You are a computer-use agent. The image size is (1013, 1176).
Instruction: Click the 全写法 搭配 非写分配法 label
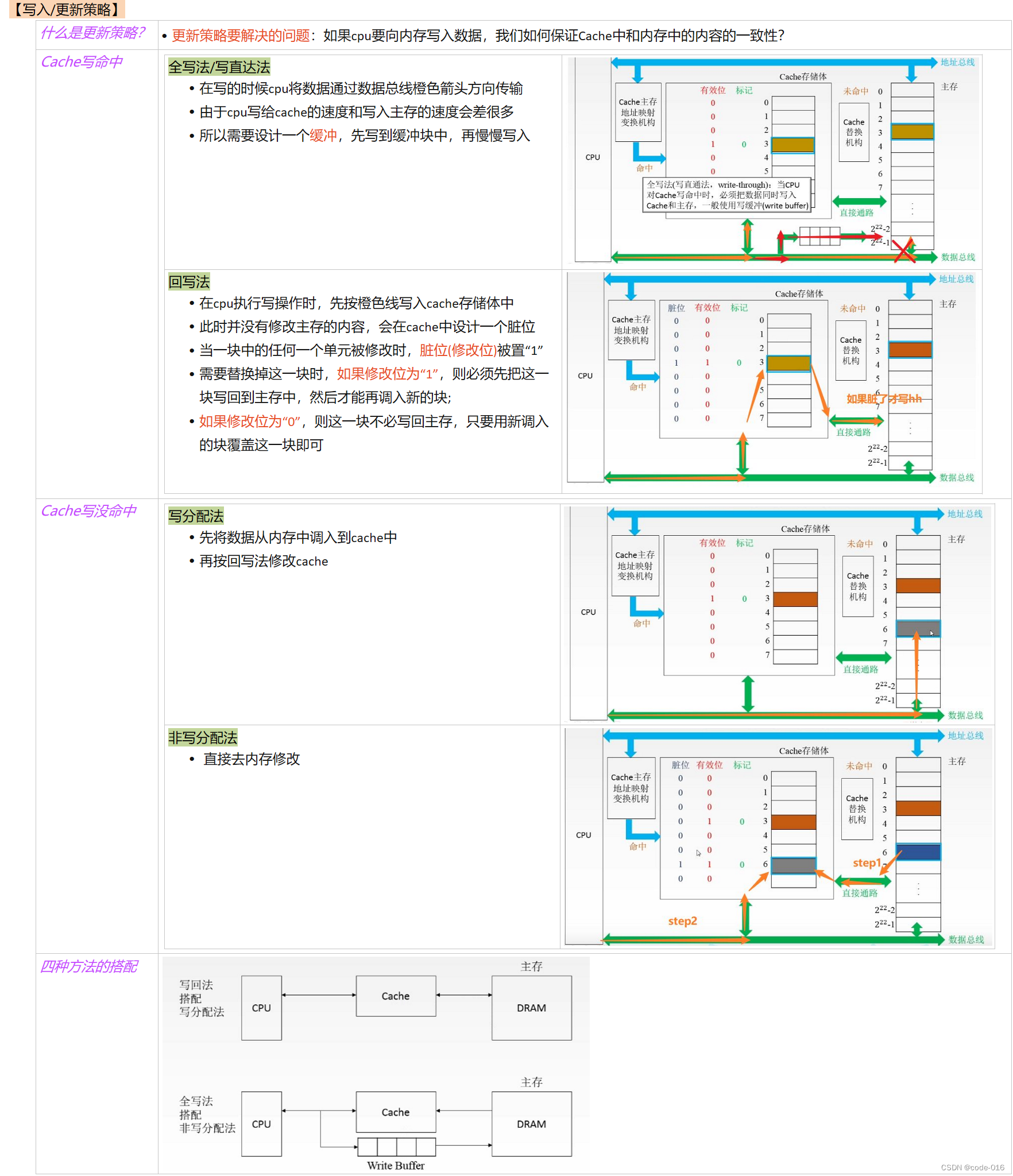[207, 1114]
